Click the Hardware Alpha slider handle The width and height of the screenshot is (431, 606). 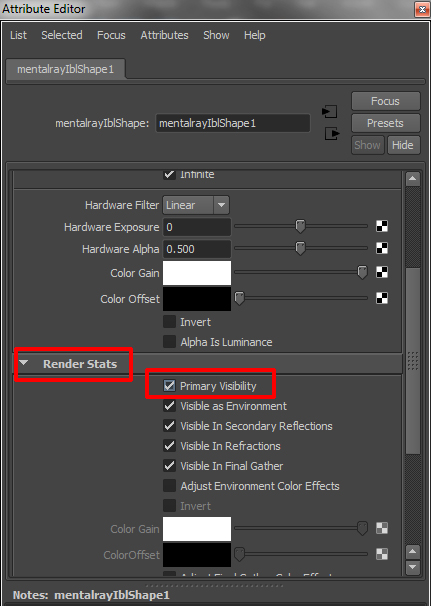[300, 248]
